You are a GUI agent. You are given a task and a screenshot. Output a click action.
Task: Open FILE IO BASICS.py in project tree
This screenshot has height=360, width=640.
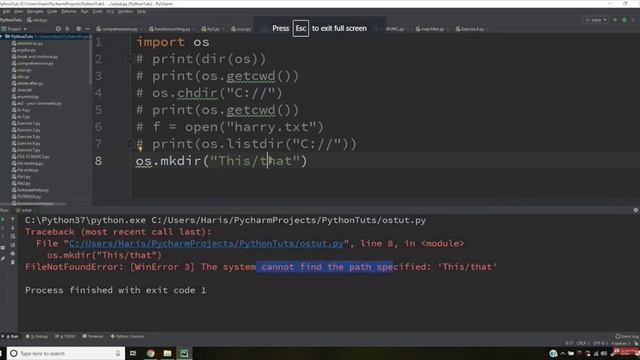31,156
